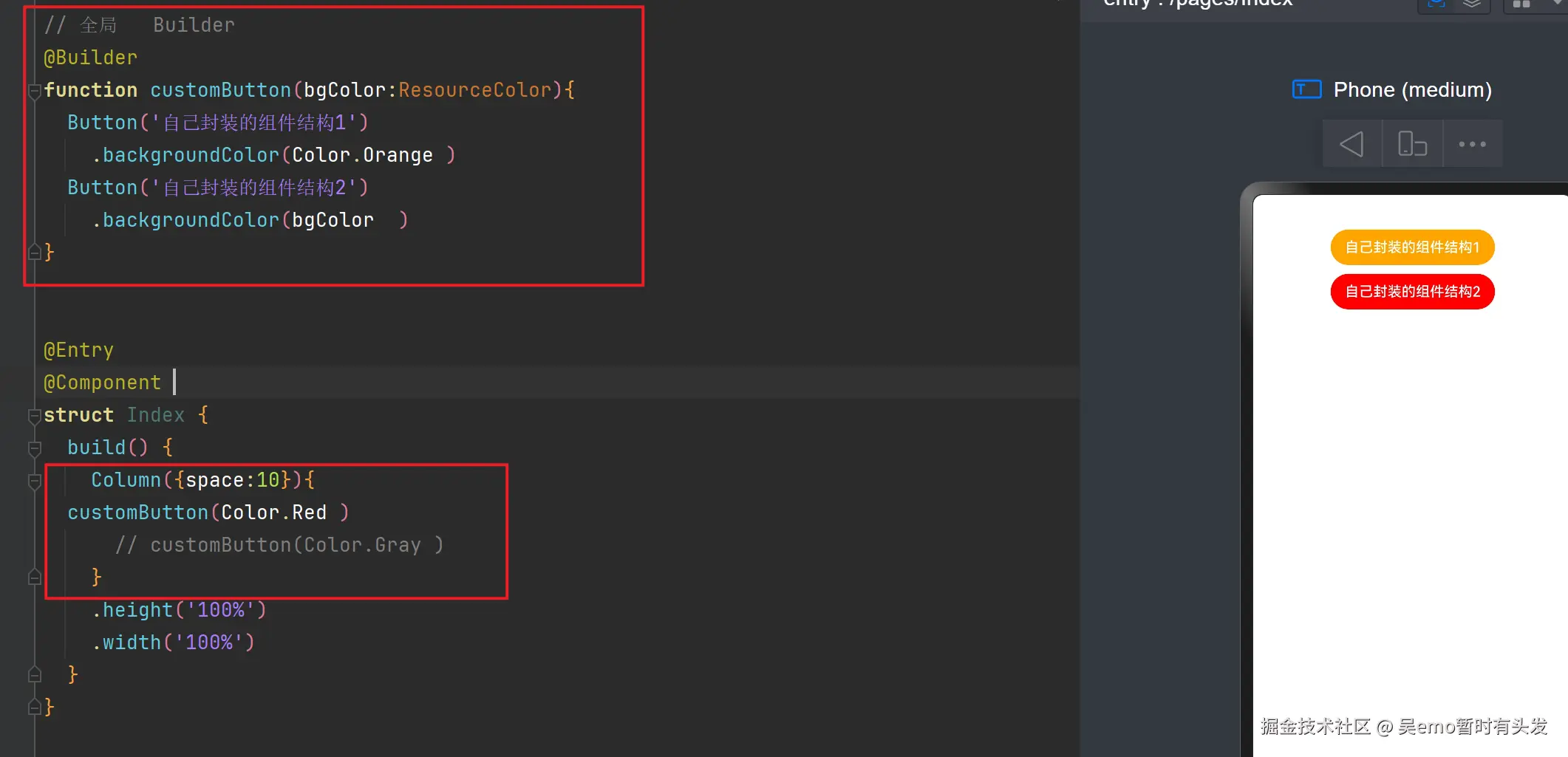
Task: Collapse the Column({space:10}) block
Action: click(34, 481)
